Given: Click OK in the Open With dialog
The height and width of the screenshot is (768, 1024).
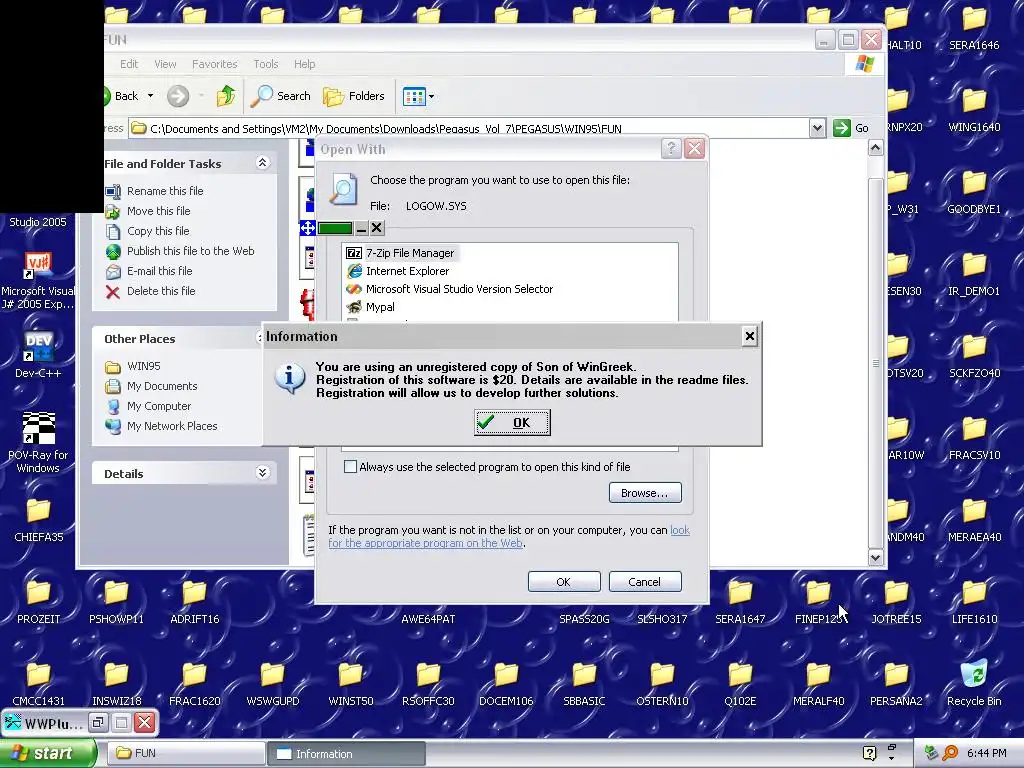Looking at the screenshot, I should click(564, 581).
